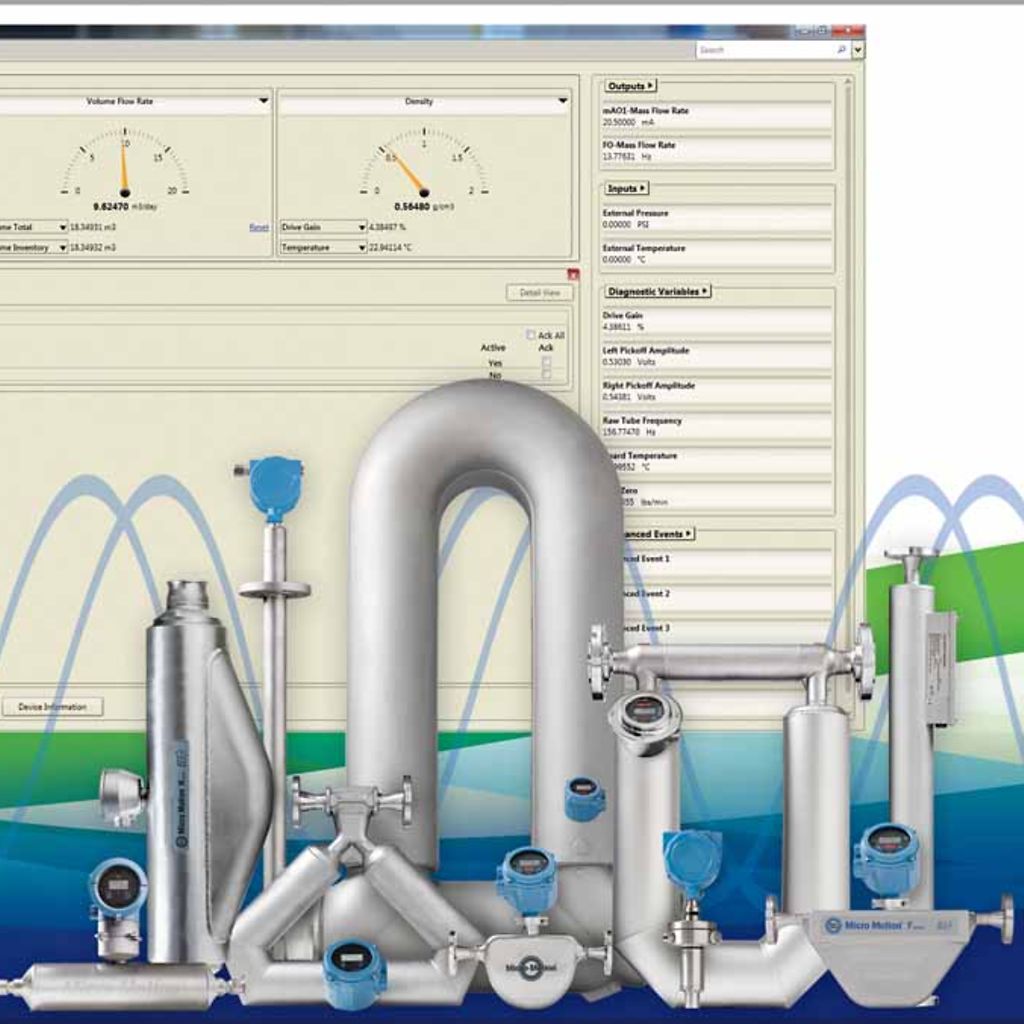Click the Detail View button
Image resolution: width=1024 pixels, height=1024 pixels.
[x=540, y=293]
